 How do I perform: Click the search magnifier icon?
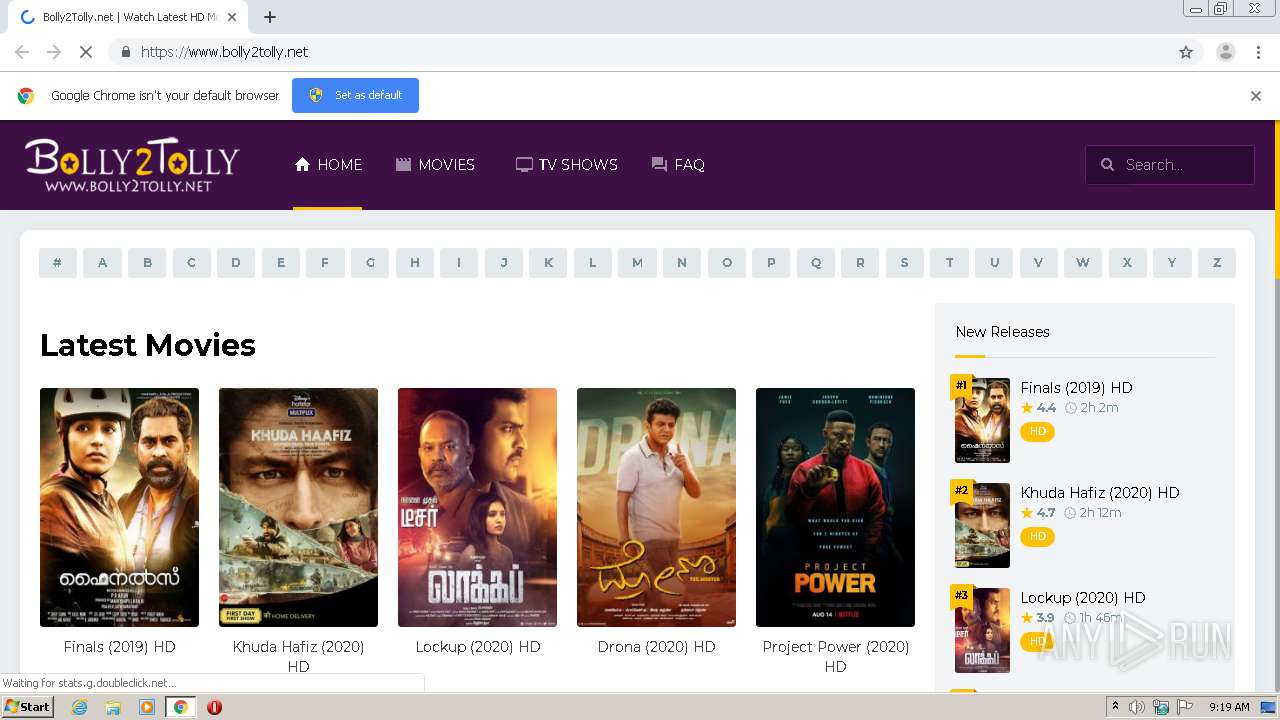1107,165
